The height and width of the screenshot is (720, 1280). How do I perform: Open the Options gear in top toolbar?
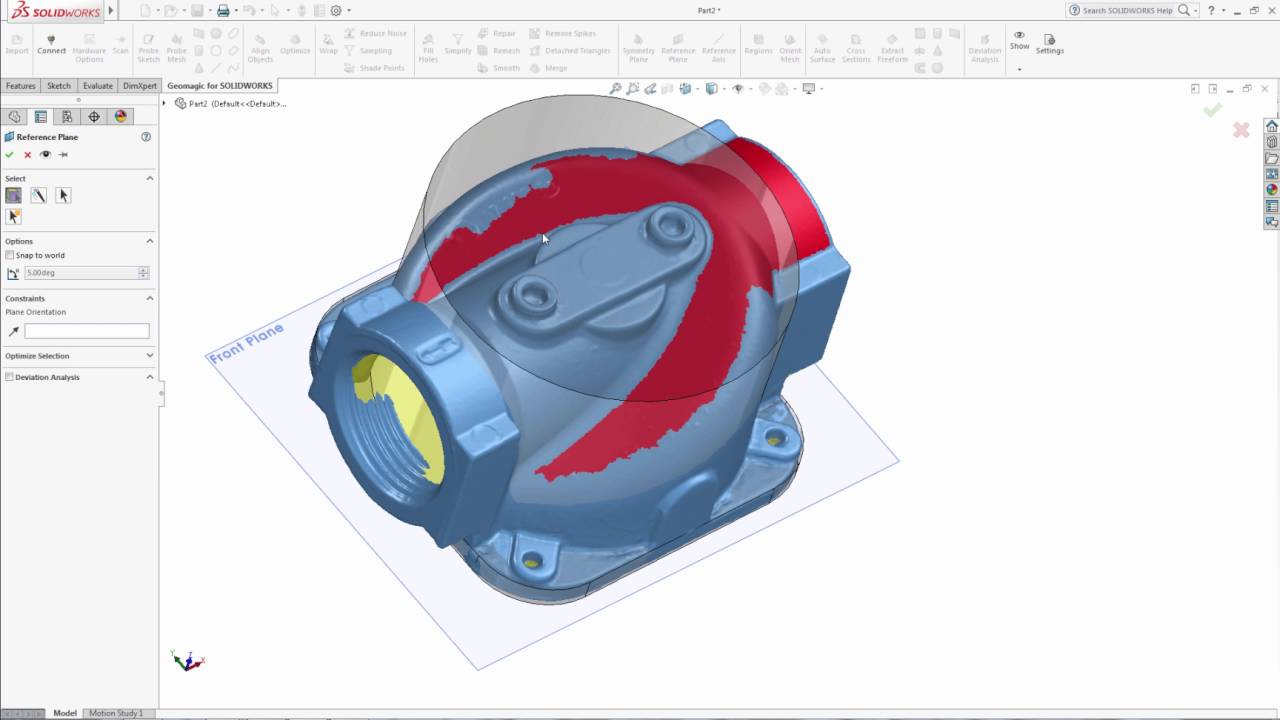[x=336, y=11]
